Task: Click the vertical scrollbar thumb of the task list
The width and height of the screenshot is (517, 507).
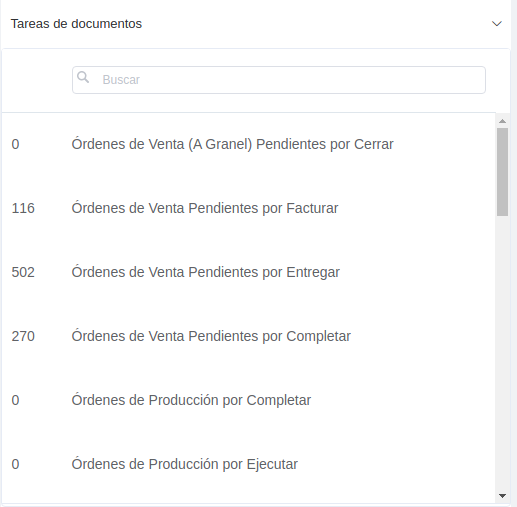Action: coord(502,172)
